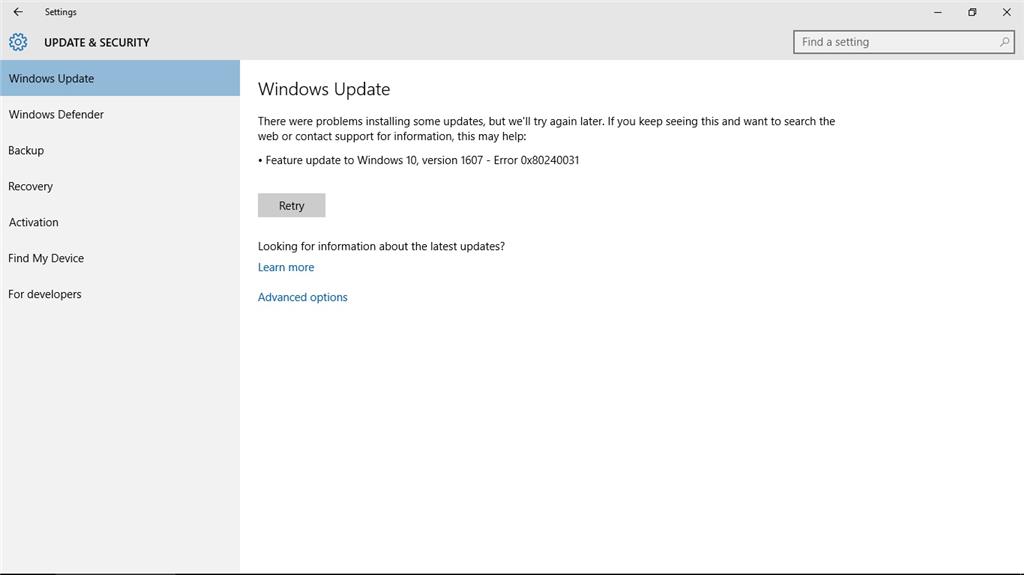Click the Windows Update page heading
The image size is (1024, 575).
point(324,89)
